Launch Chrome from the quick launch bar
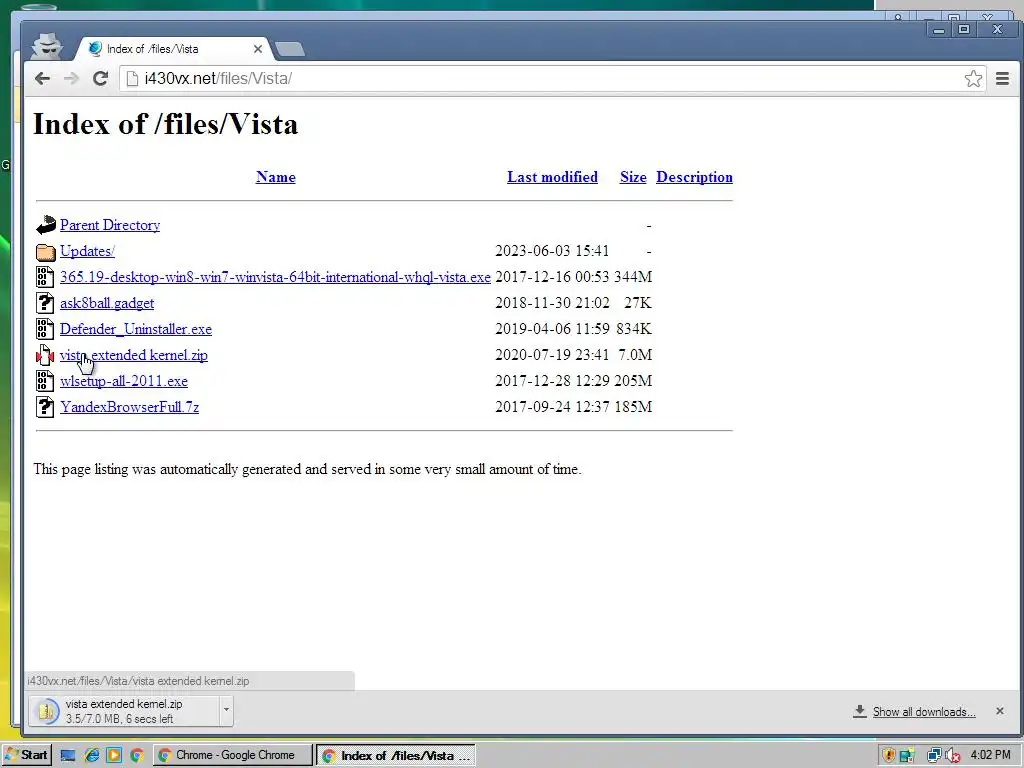The width and height of the screenshot is (1024, 768). point(136,756)
